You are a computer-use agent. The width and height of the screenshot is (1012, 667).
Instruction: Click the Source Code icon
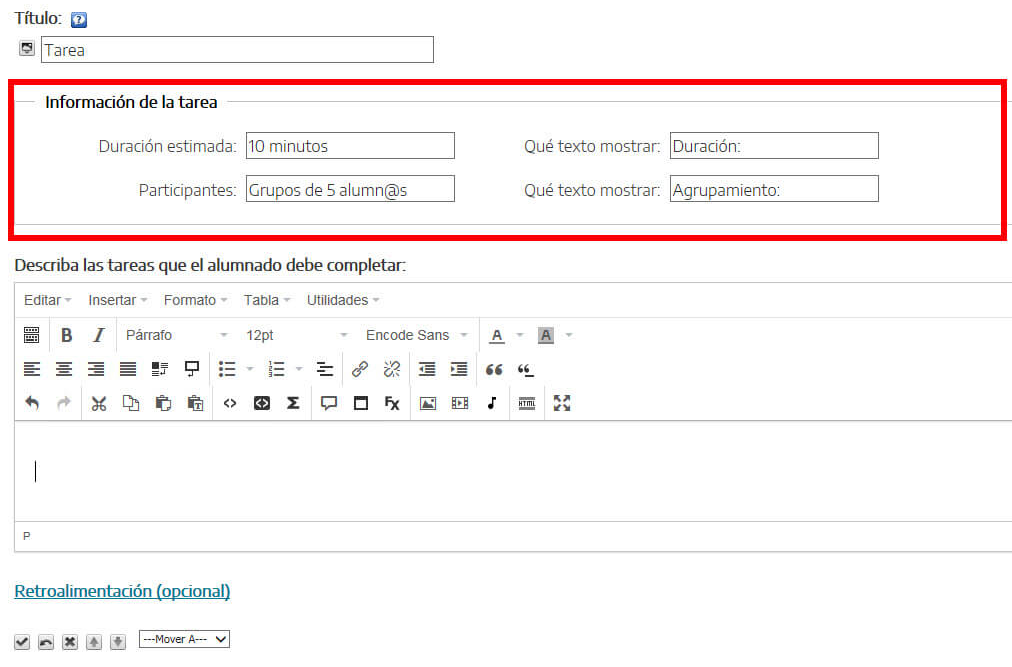[228, 403]
